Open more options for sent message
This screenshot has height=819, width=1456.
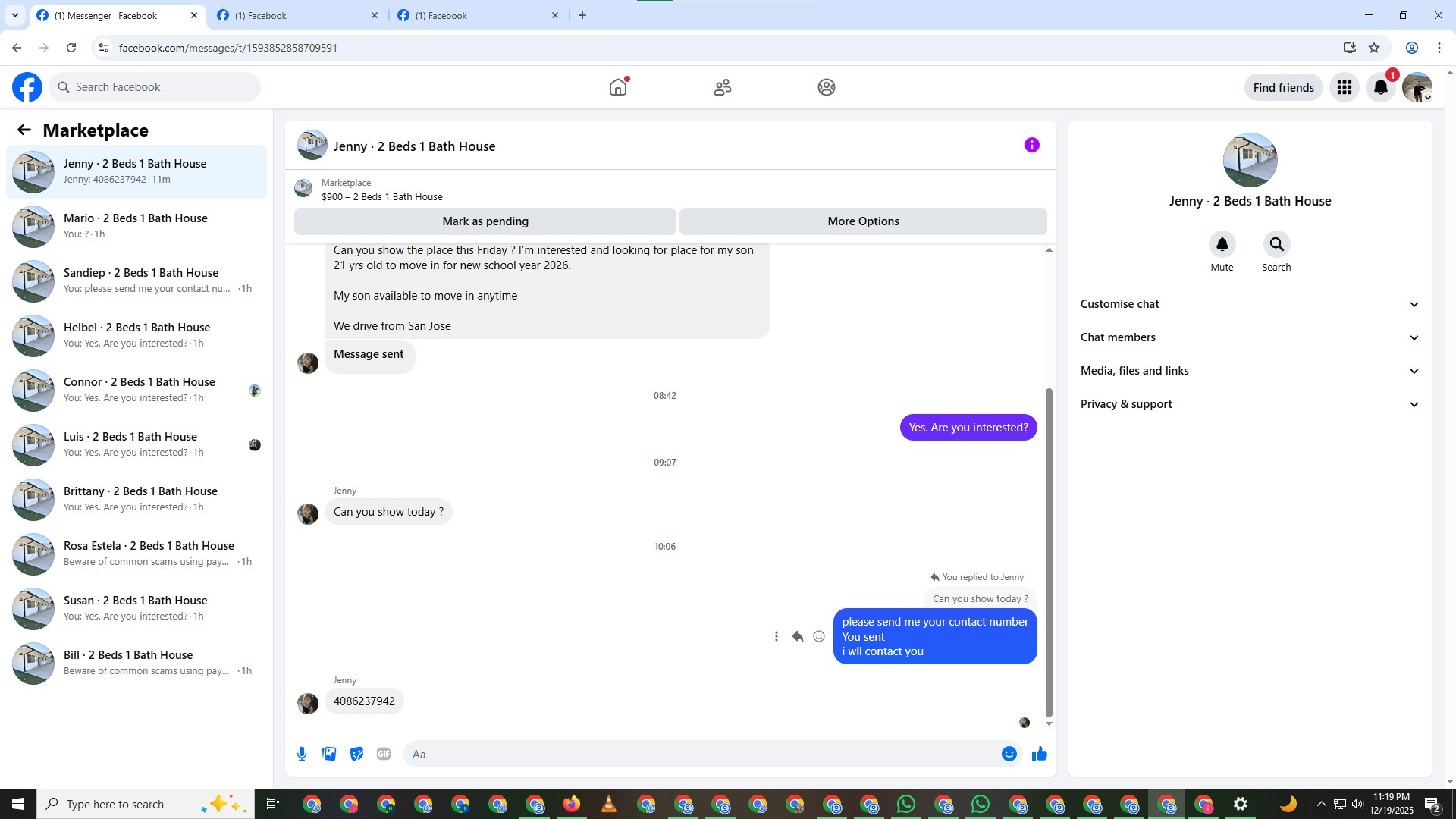[x=776, y=636]
